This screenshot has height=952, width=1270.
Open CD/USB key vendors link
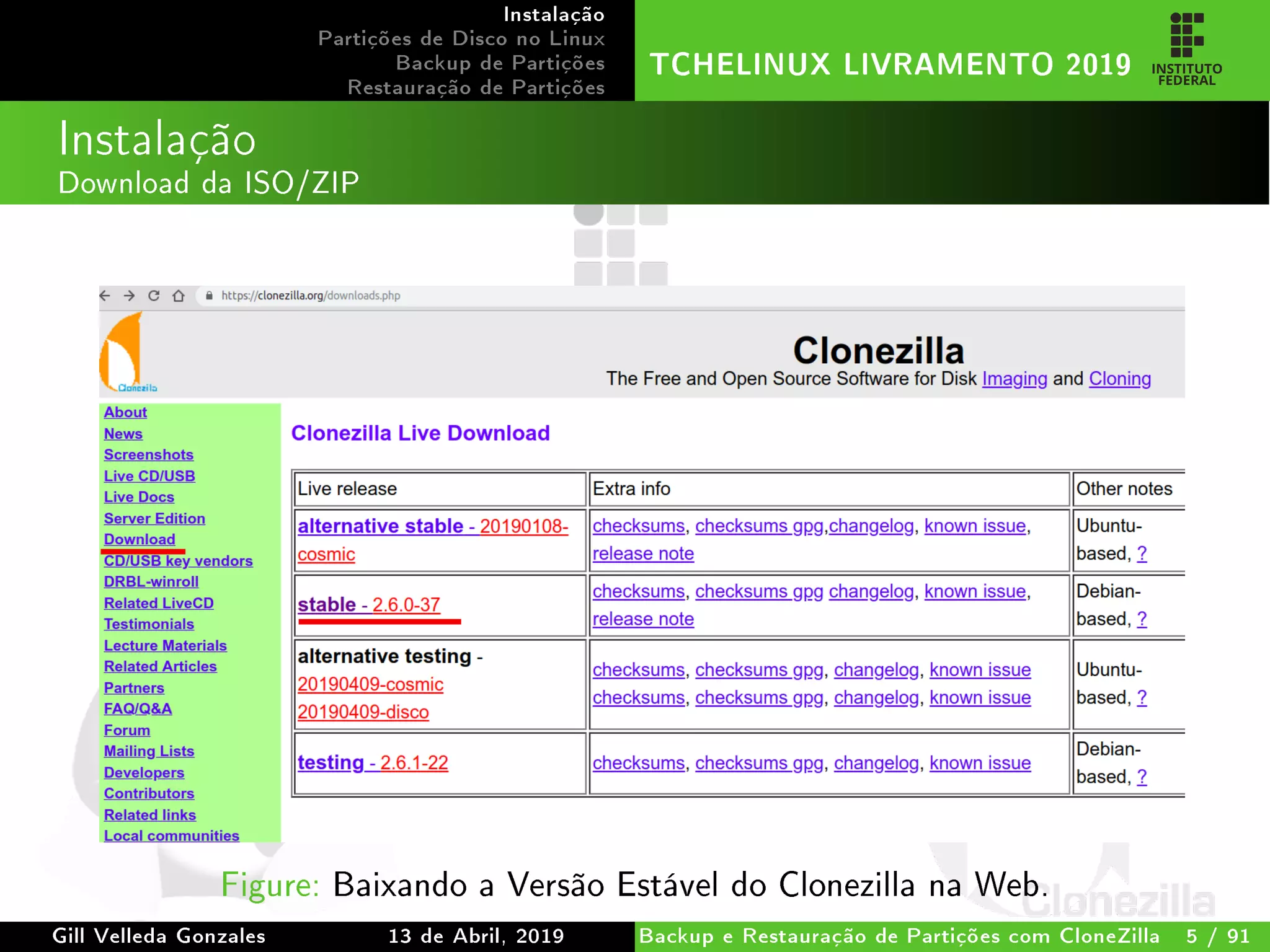(178, 561)
